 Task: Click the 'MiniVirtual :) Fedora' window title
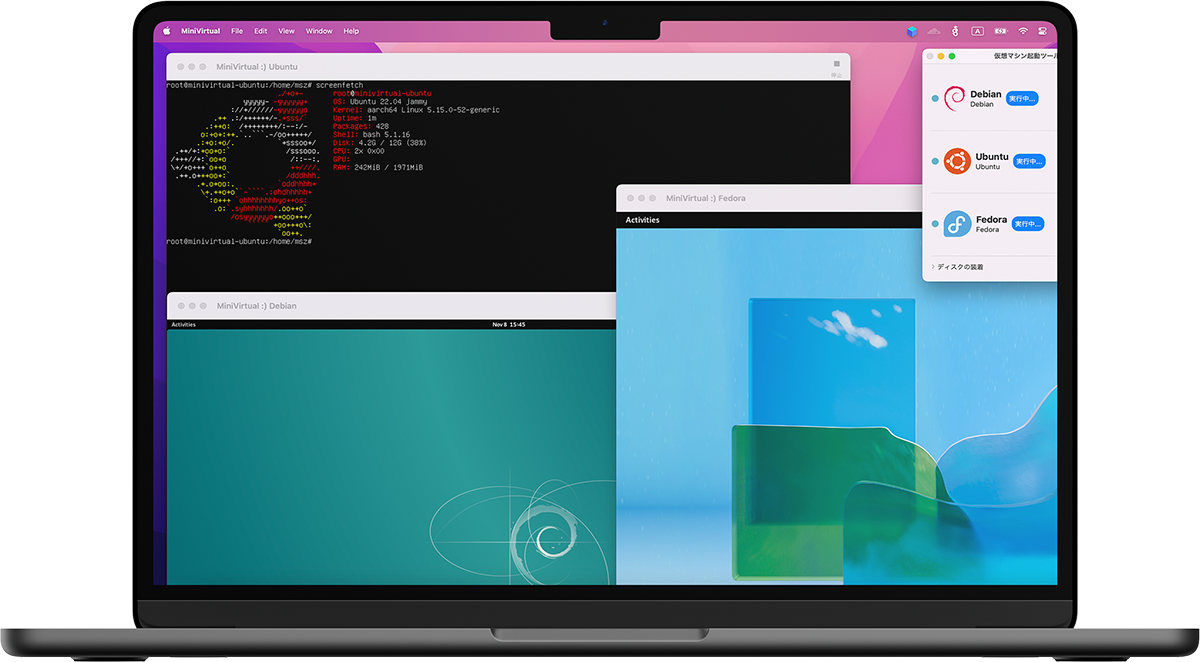pos(706,198)
